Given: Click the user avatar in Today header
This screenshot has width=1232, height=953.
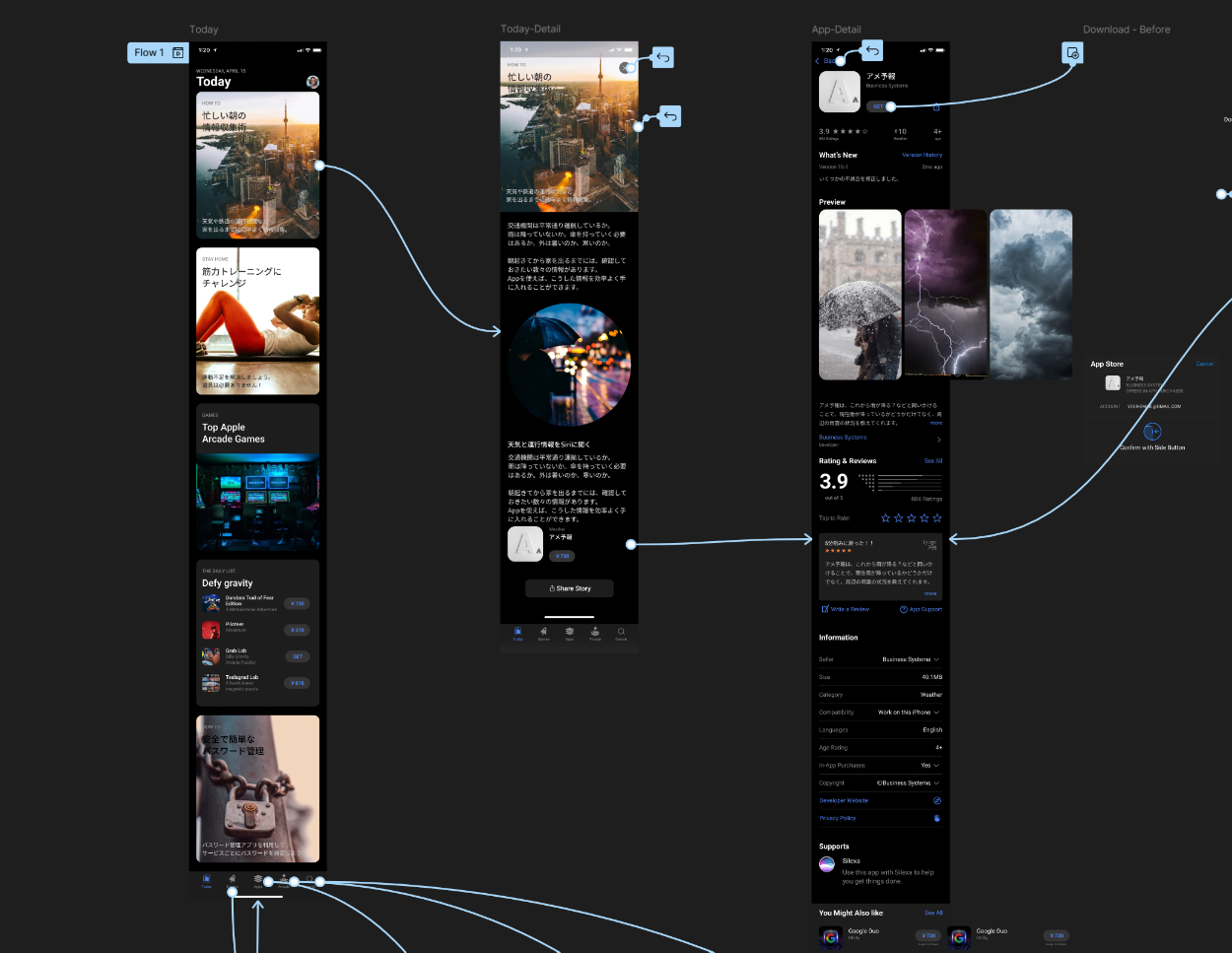Looking at the screenshot, I should pos(312,82).
